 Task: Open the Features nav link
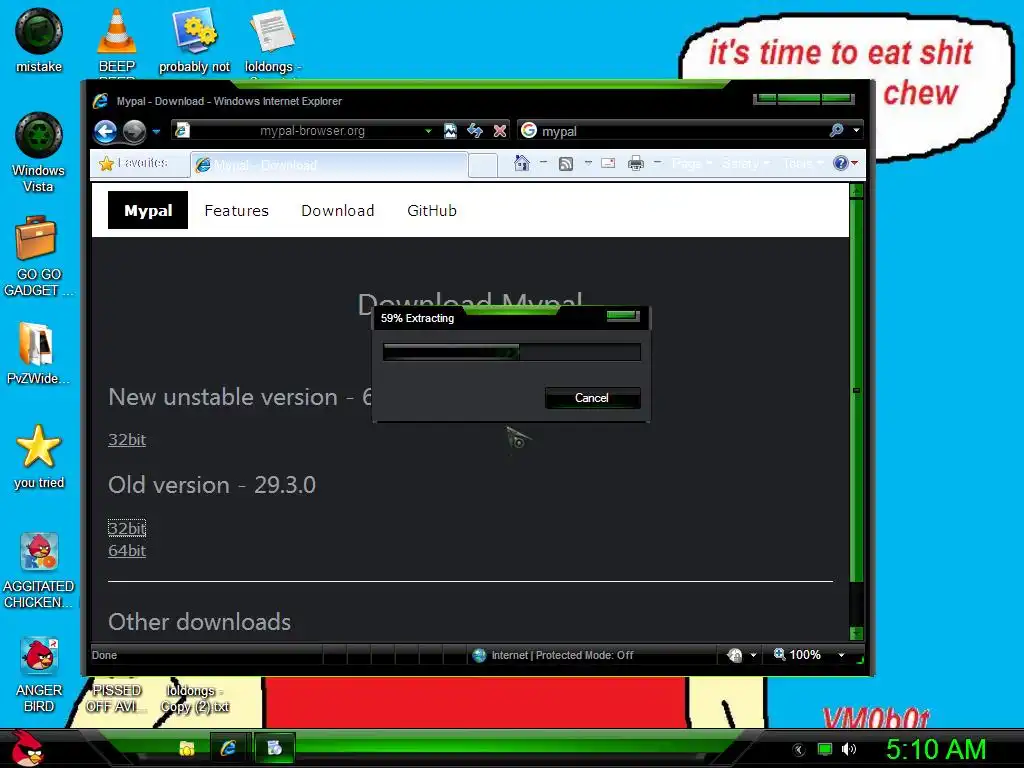236,210
